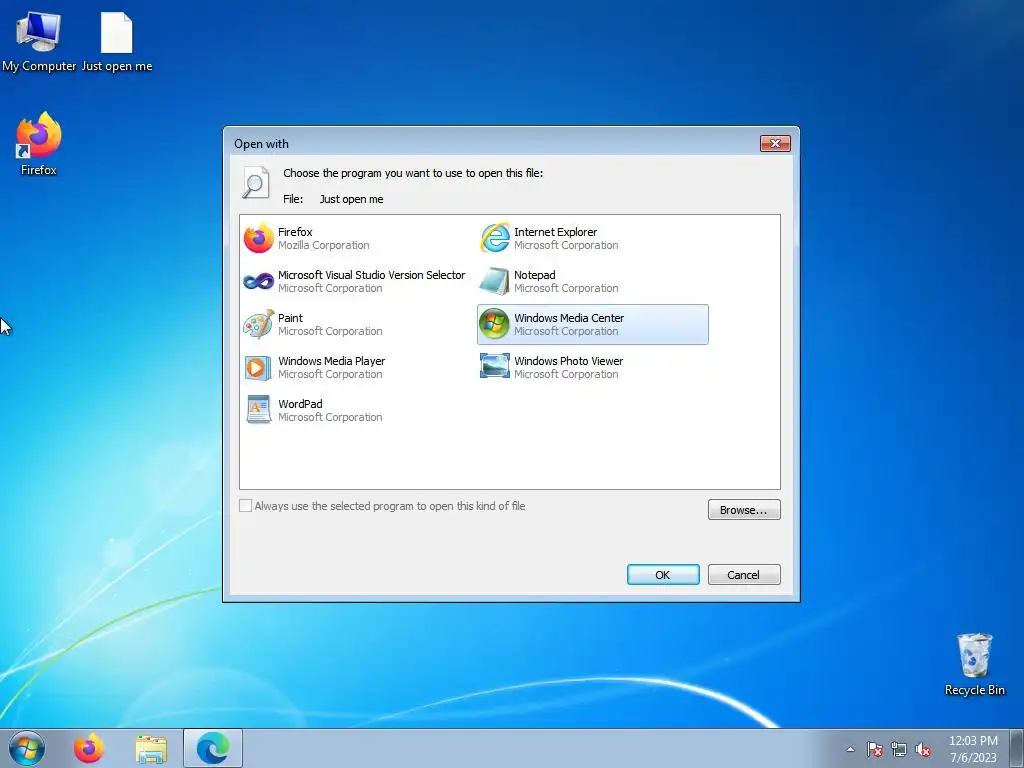
Task: Select the WordPad icon in list
Action: (259, 409)
